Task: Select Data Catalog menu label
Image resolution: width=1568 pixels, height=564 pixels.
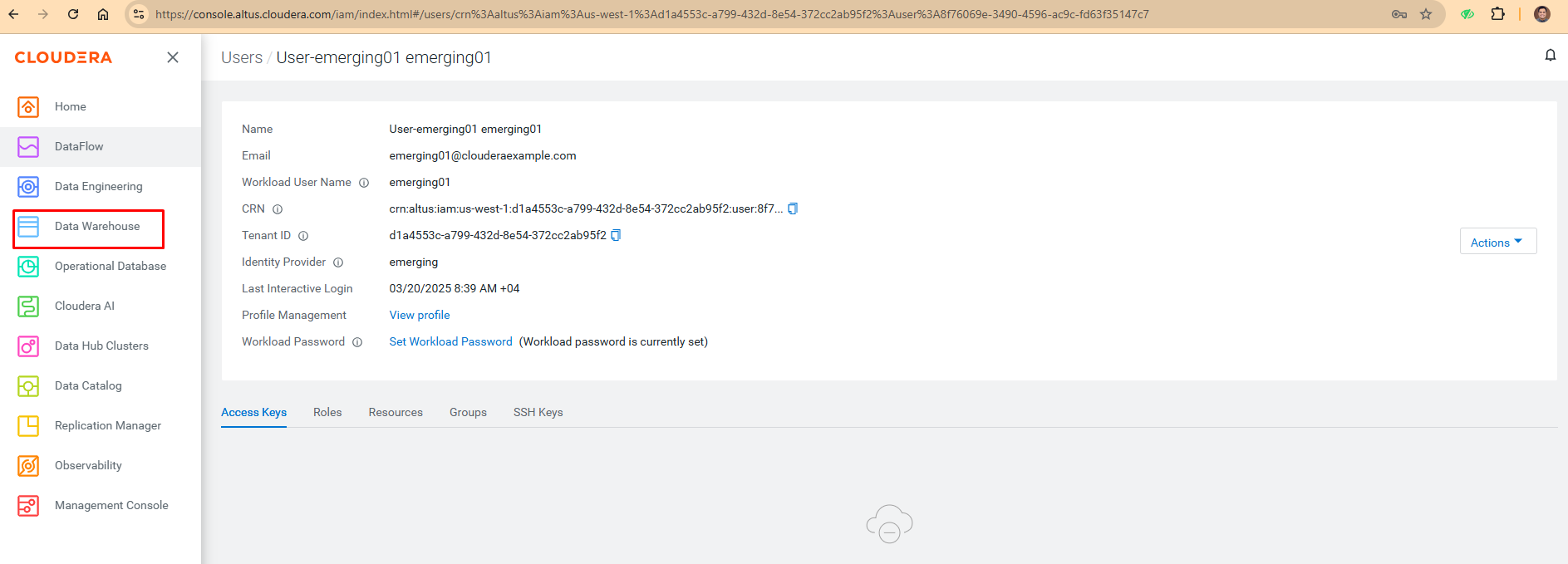Action: (88, 385)
